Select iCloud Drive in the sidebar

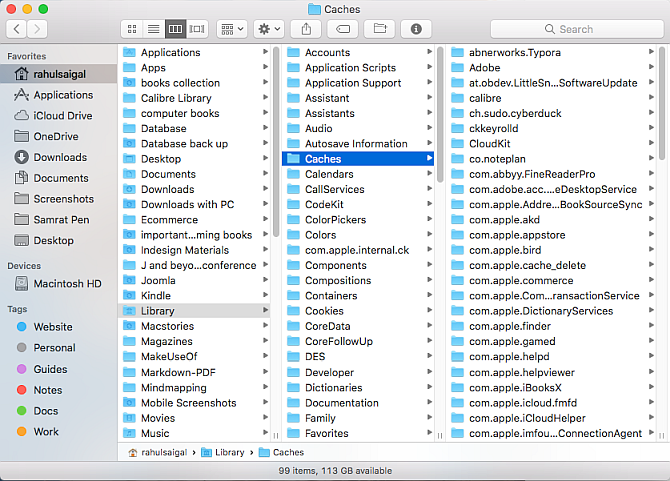click(x=62, y=115)
